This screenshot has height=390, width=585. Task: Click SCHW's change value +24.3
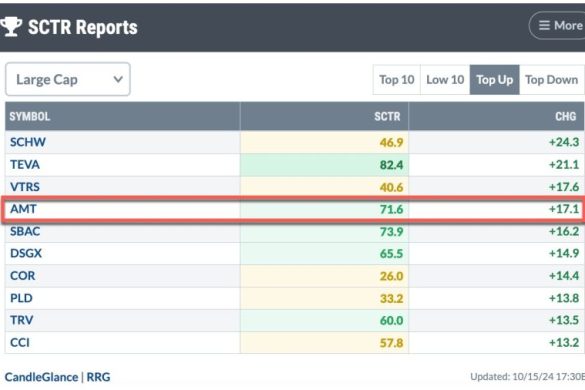(x=564, y=142)
